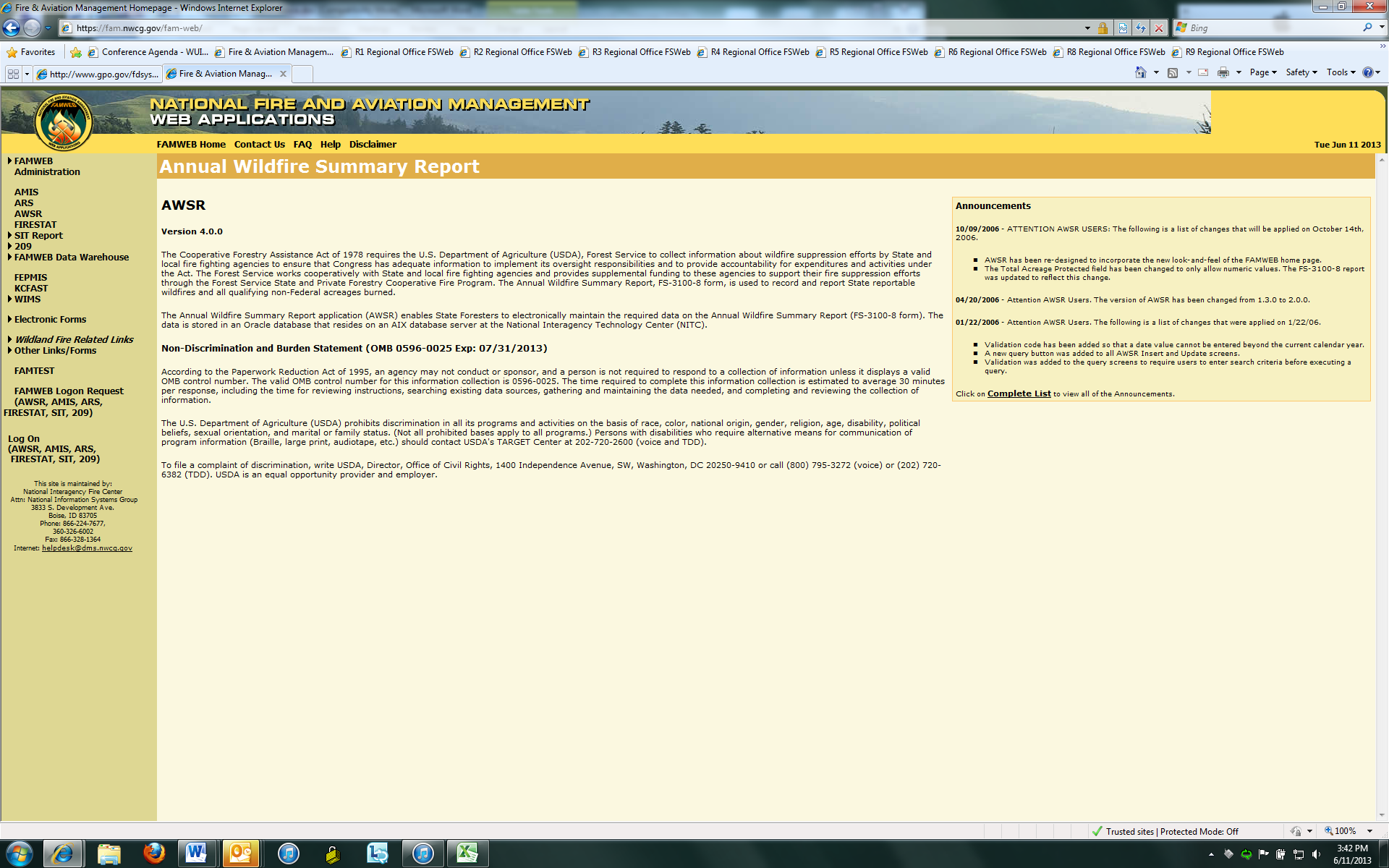Click the Stop loading red X icon
Screen dimensions: 1389x868
coord(1159,27)
